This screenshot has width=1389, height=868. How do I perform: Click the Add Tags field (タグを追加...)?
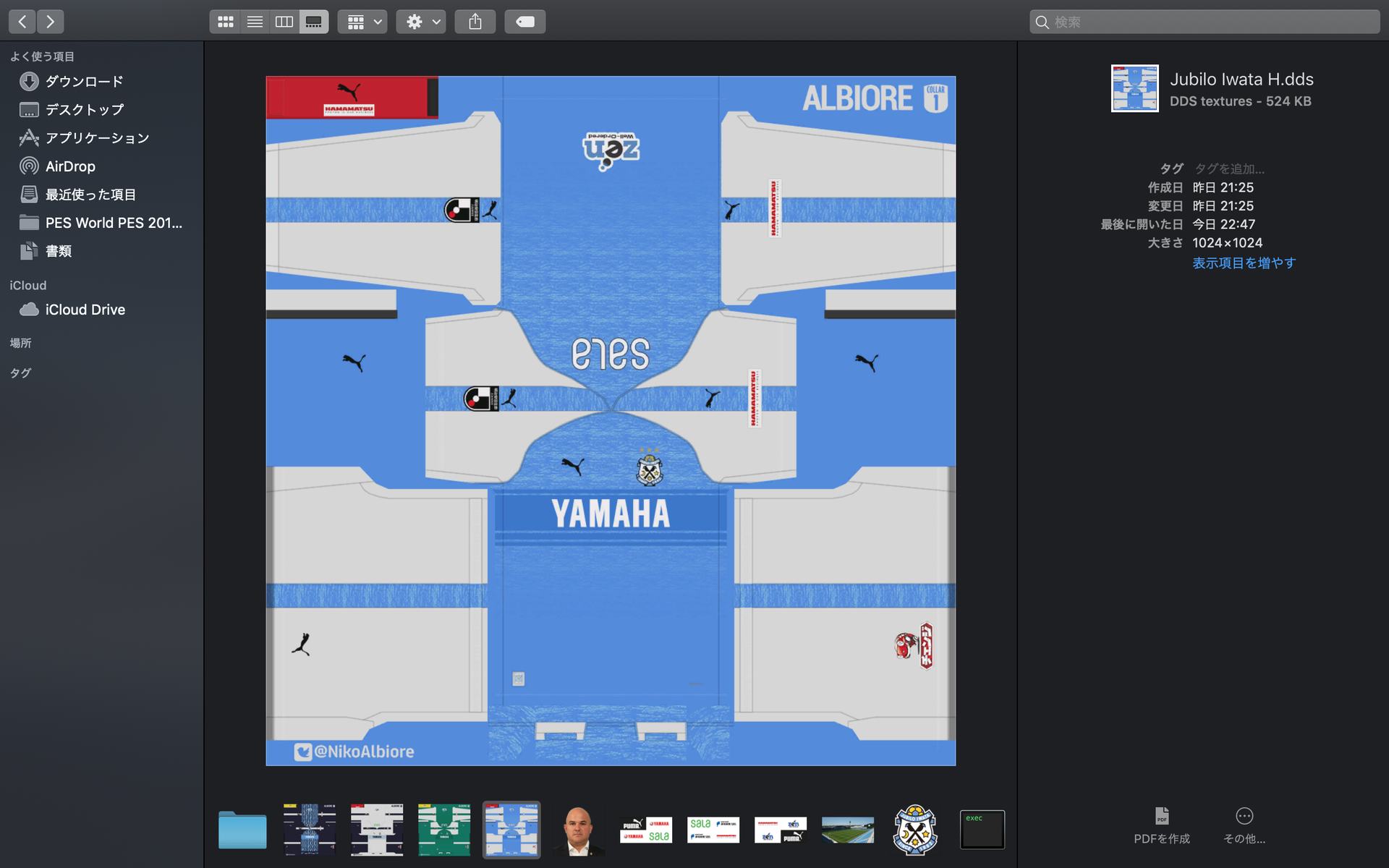click(x=1229, y=169)
